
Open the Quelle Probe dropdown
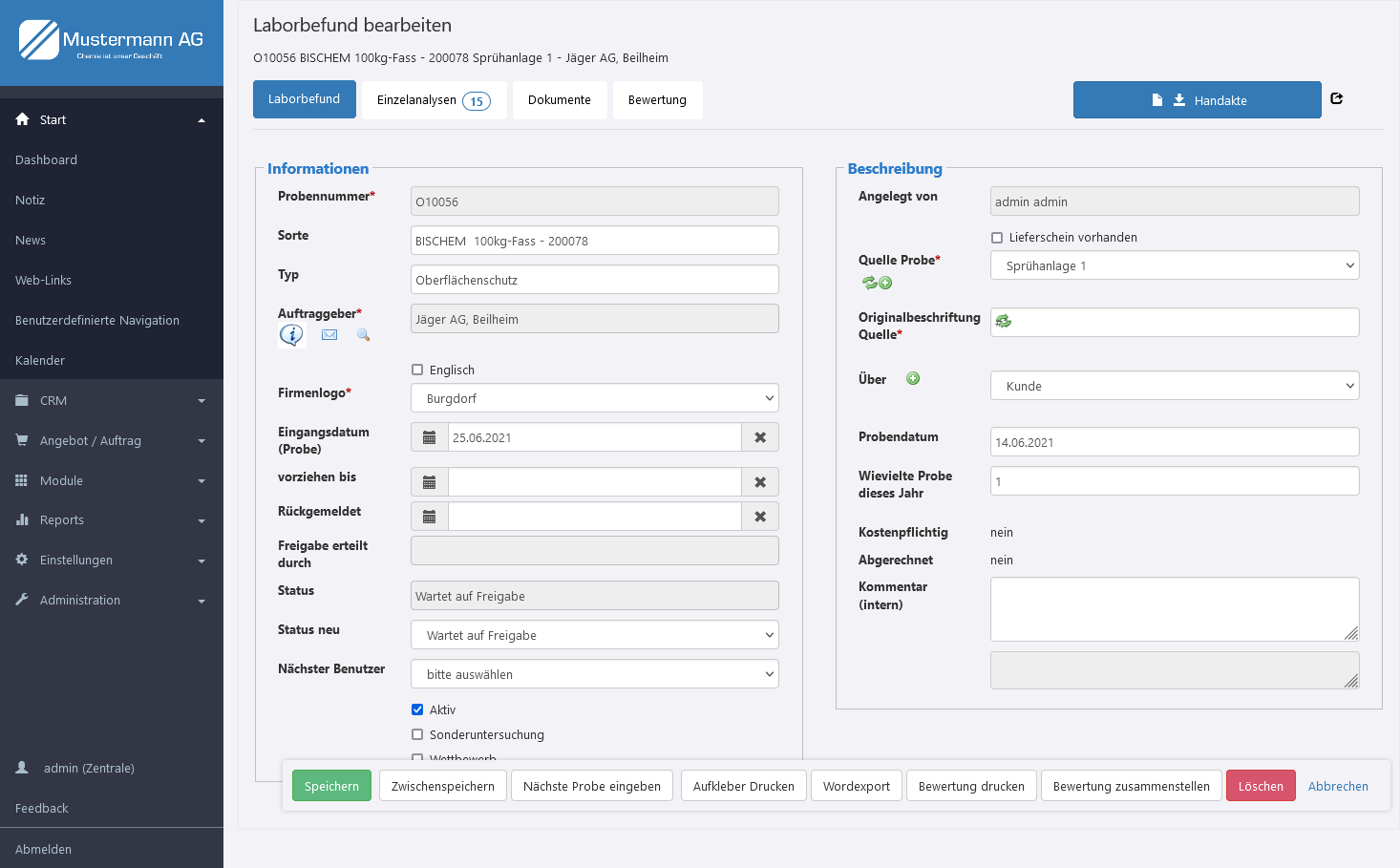1175,265
